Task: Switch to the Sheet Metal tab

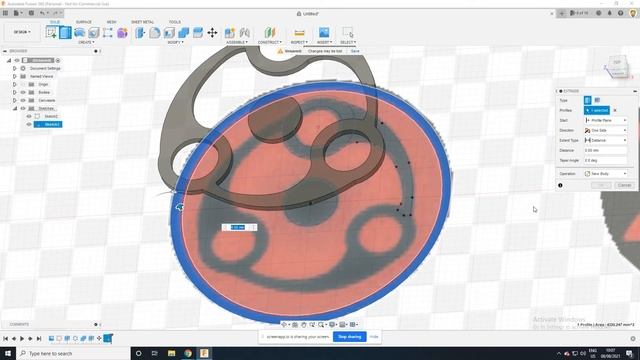Action: click(x=142, y=22)
